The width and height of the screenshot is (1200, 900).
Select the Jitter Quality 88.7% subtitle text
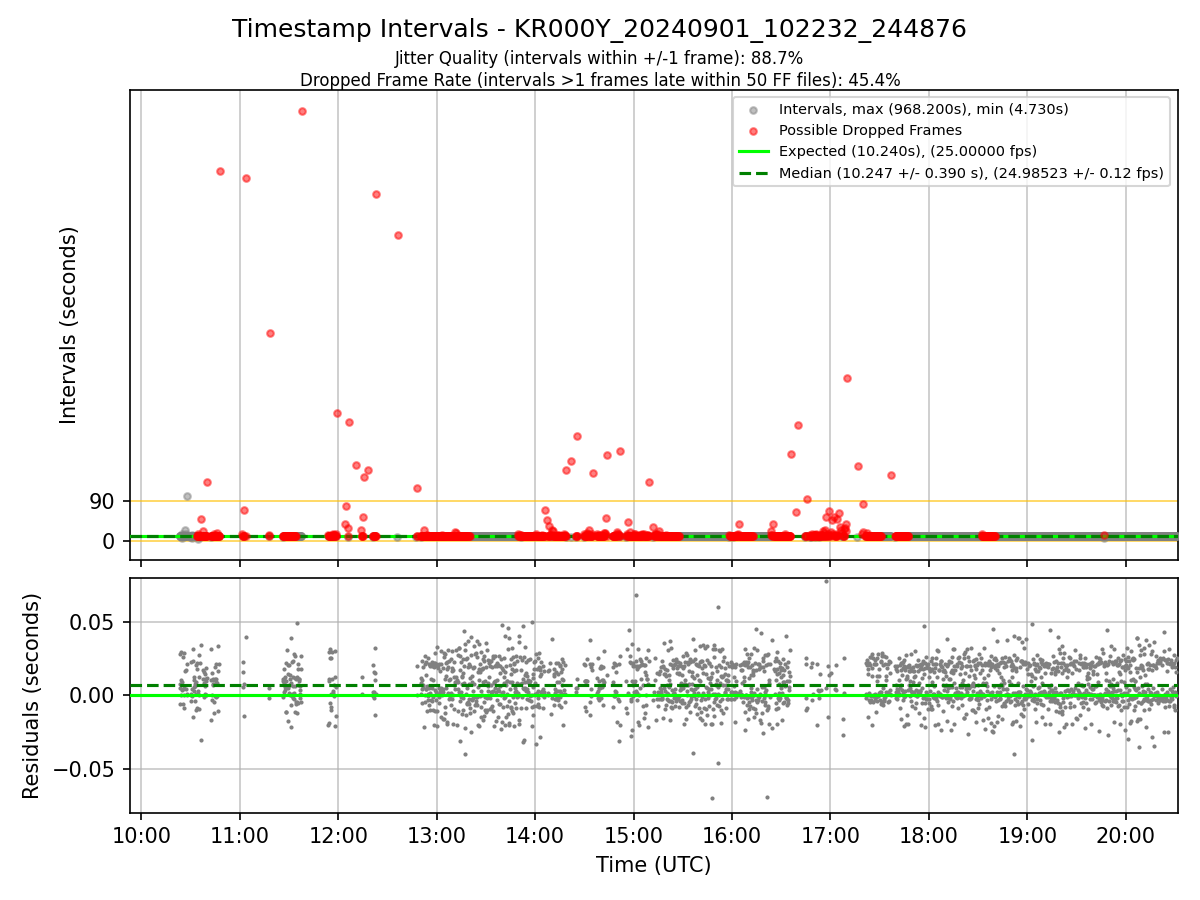[x=599, y=58]
